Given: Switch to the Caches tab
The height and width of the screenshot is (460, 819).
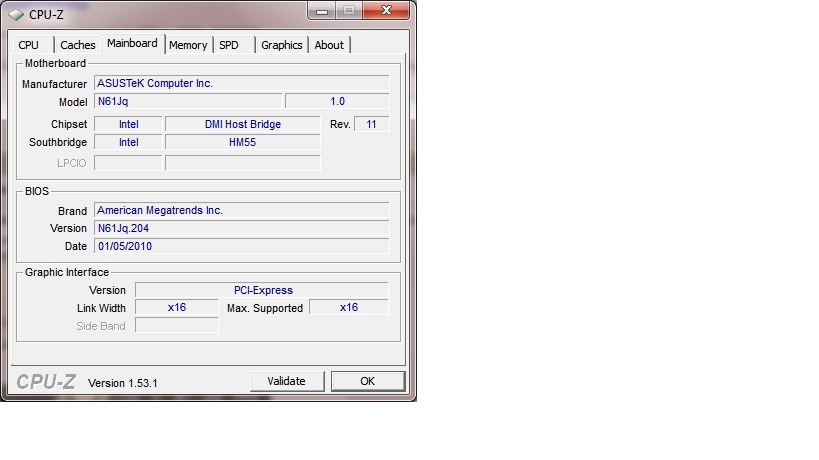Looking at the screenshot, I should pos(78,45).
